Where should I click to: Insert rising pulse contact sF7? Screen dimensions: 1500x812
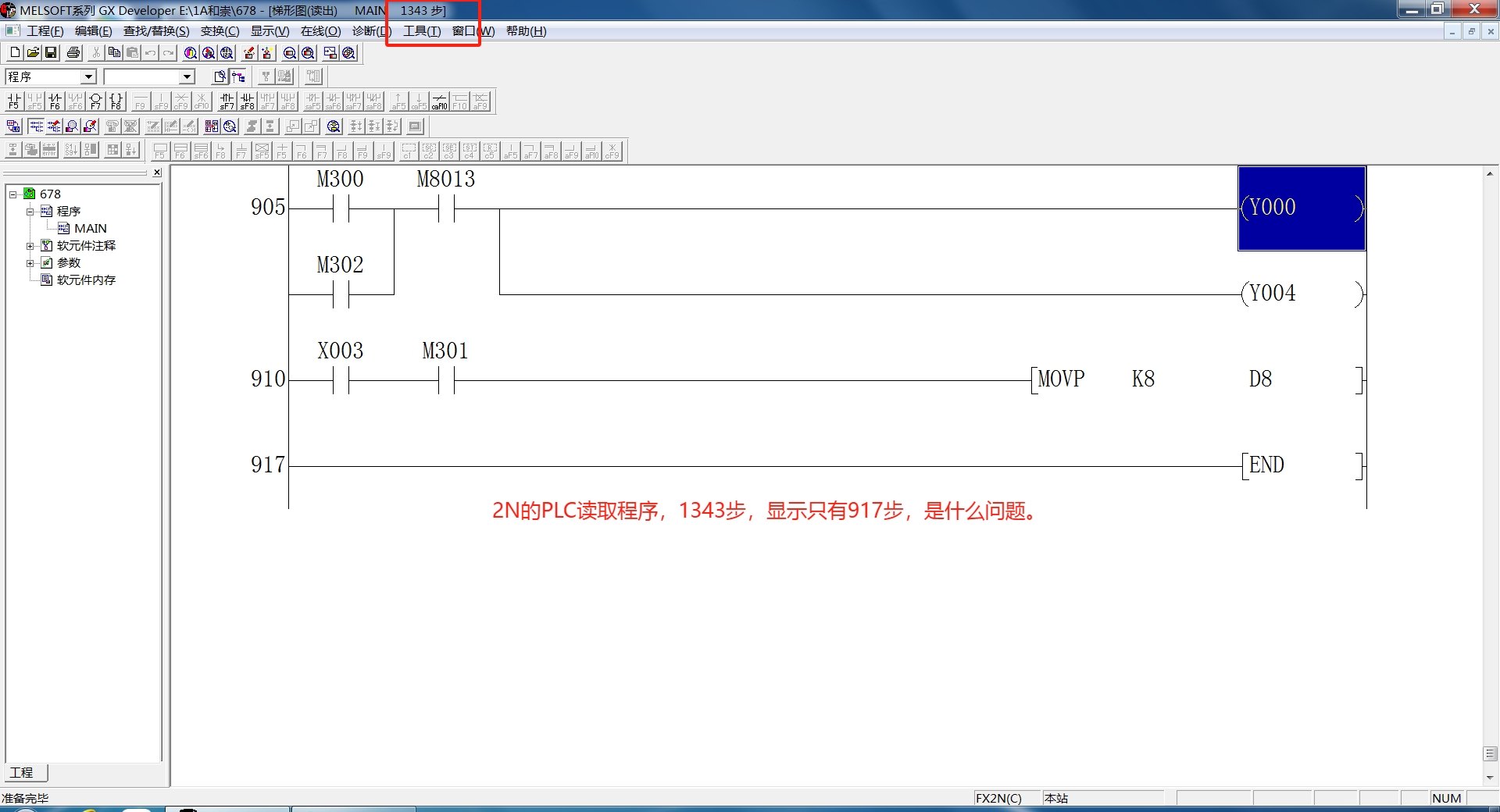point(227,101)
